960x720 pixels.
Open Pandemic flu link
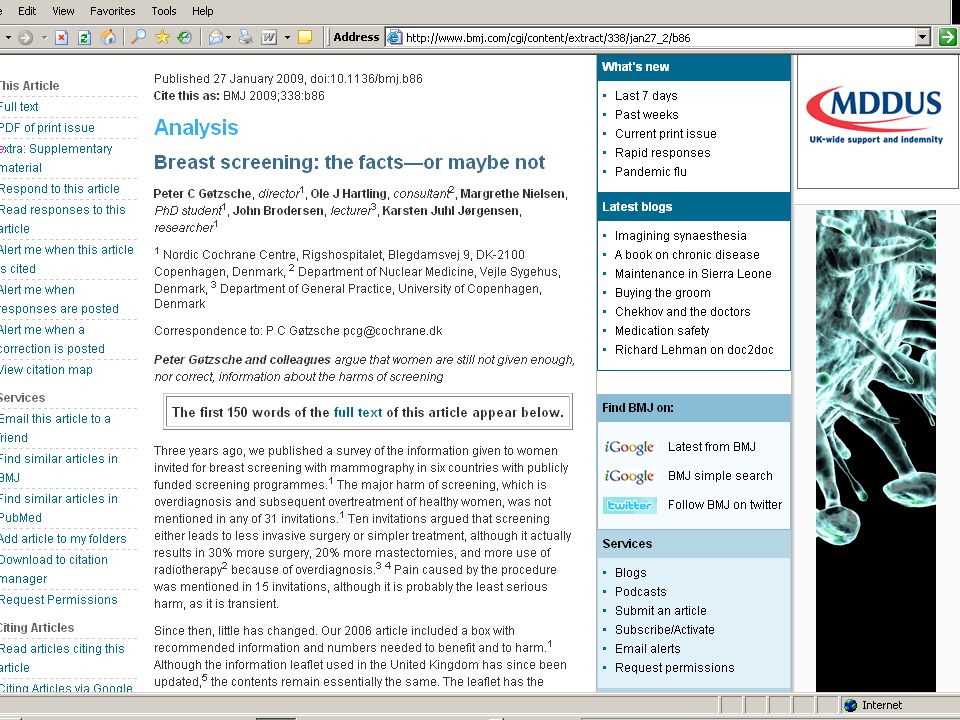click(651, 171)
